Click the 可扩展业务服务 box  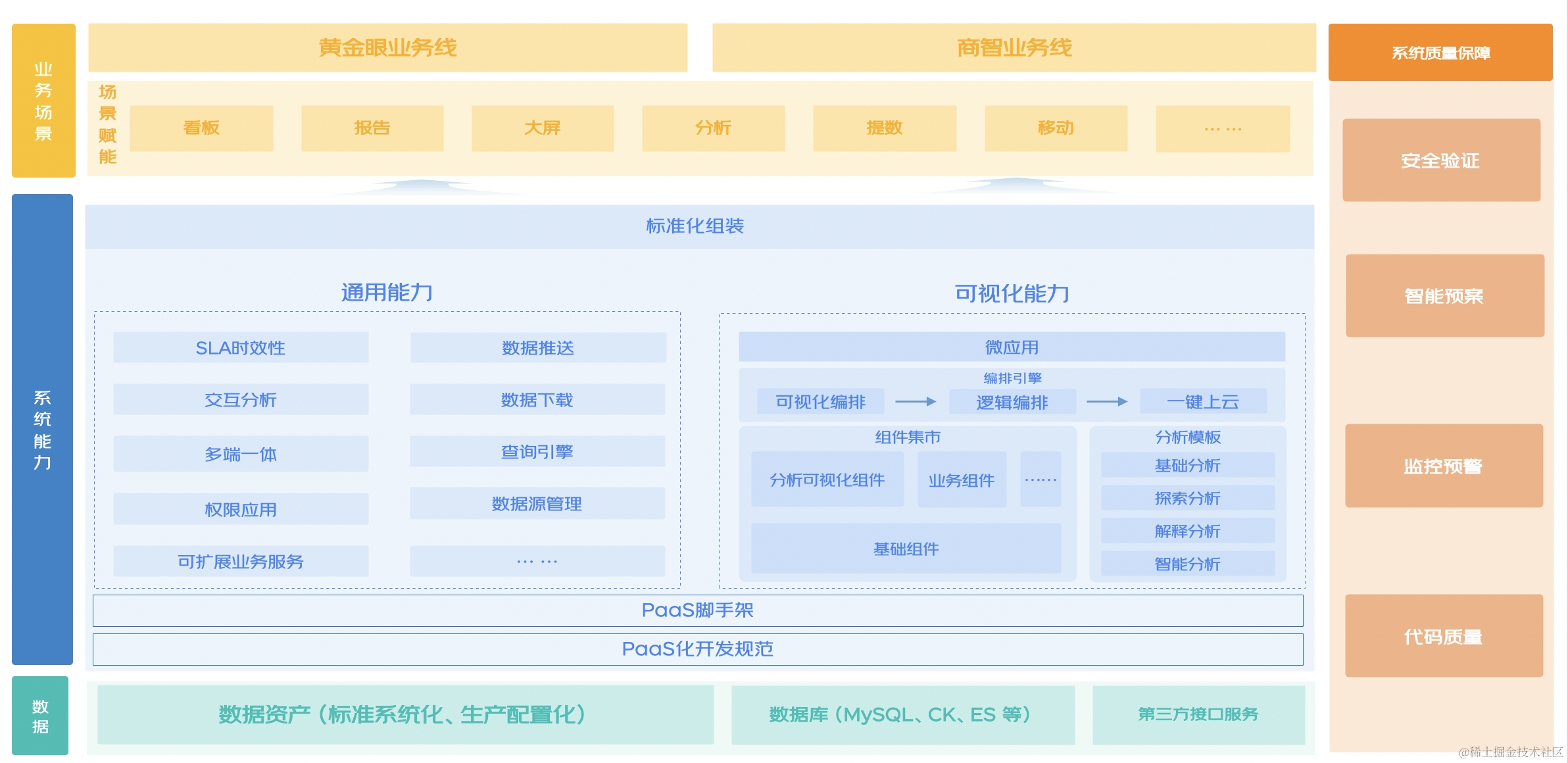pos(241,561)
